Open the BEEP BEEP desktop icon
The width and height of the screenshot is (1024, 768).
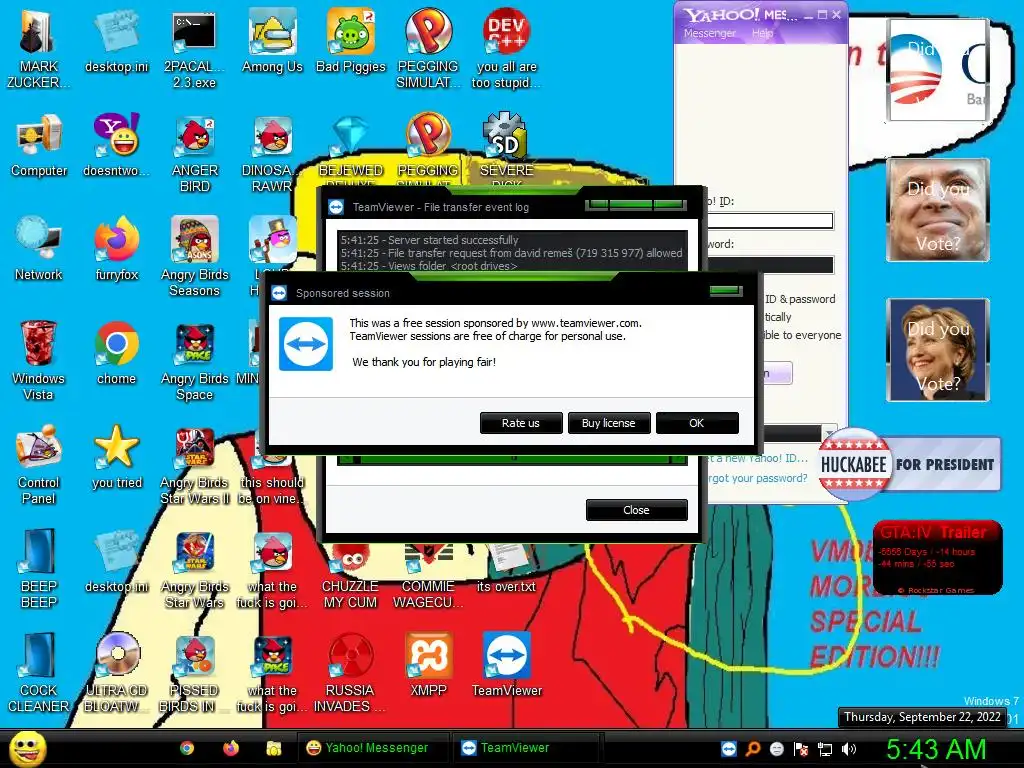coord(39,568)
